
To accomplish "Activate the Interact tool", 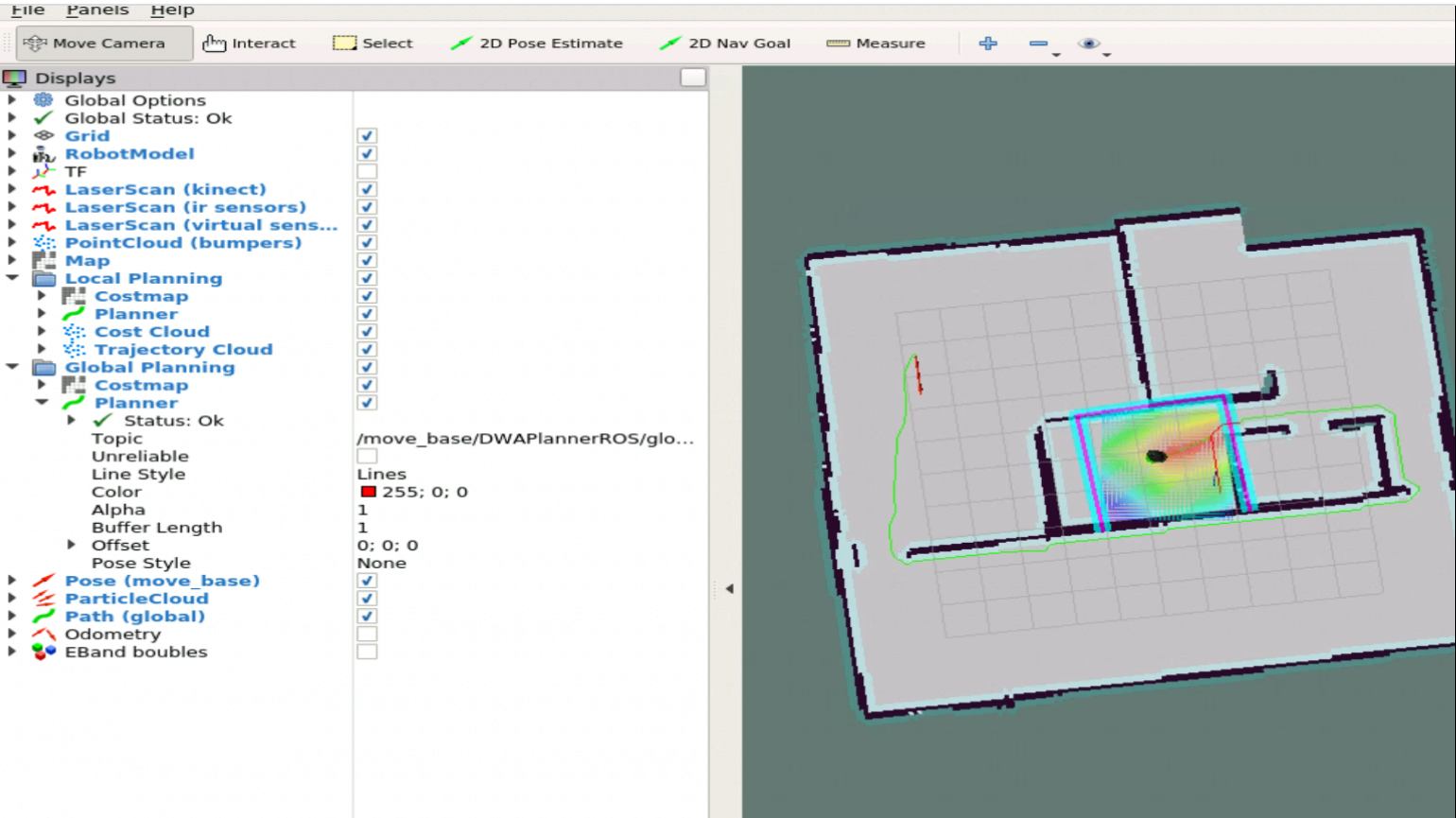I will [x=250, y=44].
